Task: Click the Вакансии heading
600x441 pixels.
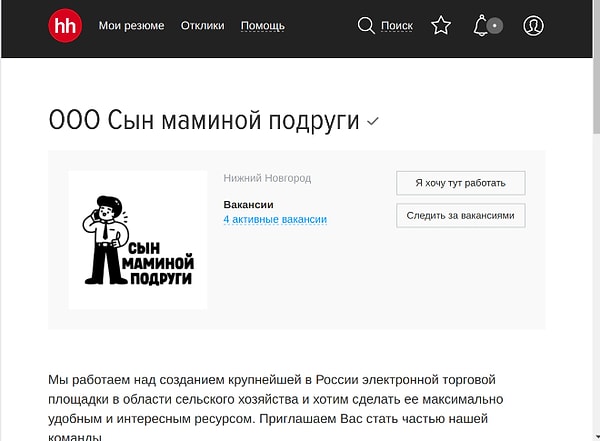Action: [x=248, y=204]
